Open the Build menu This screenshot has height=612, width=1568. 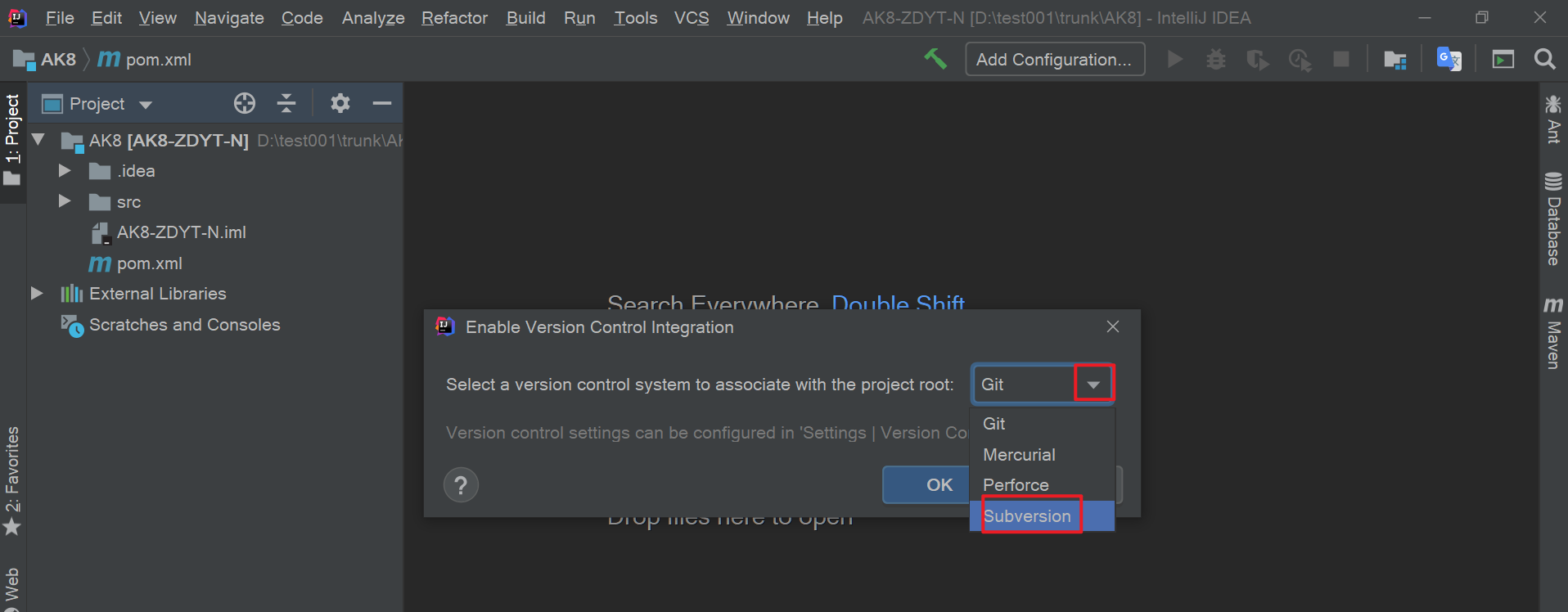click(525, 18)
